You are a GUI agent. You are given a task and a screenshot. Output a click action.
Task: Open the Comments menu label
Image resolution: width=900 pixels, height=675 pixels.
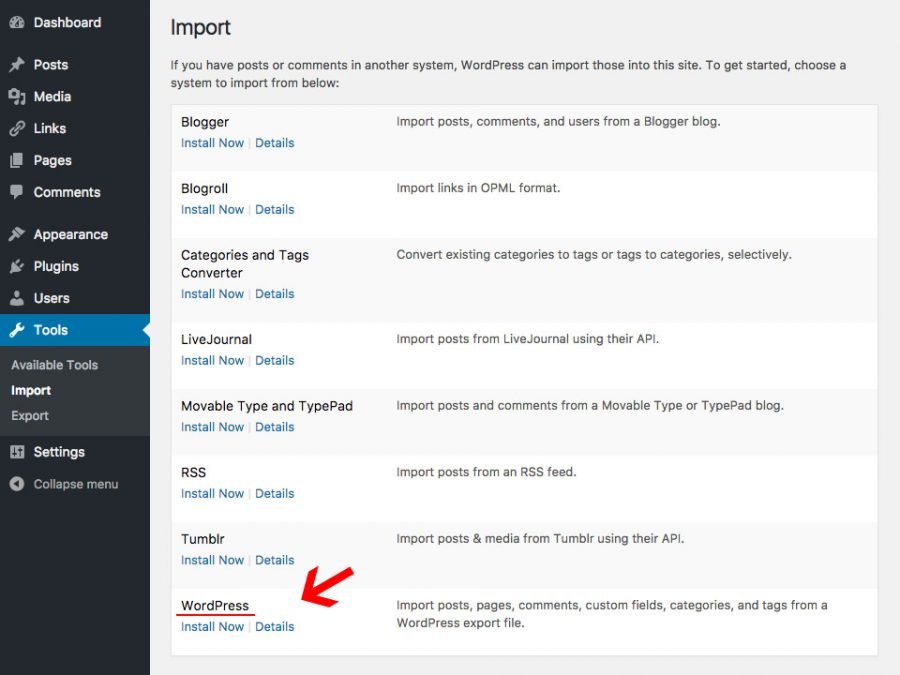pos(67,192)
